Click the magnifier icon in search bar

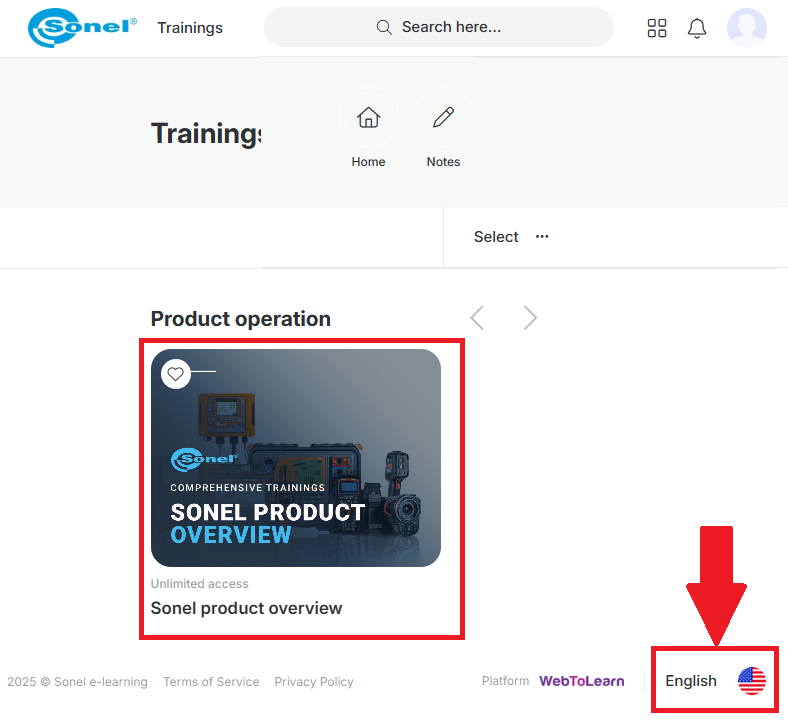384,27
